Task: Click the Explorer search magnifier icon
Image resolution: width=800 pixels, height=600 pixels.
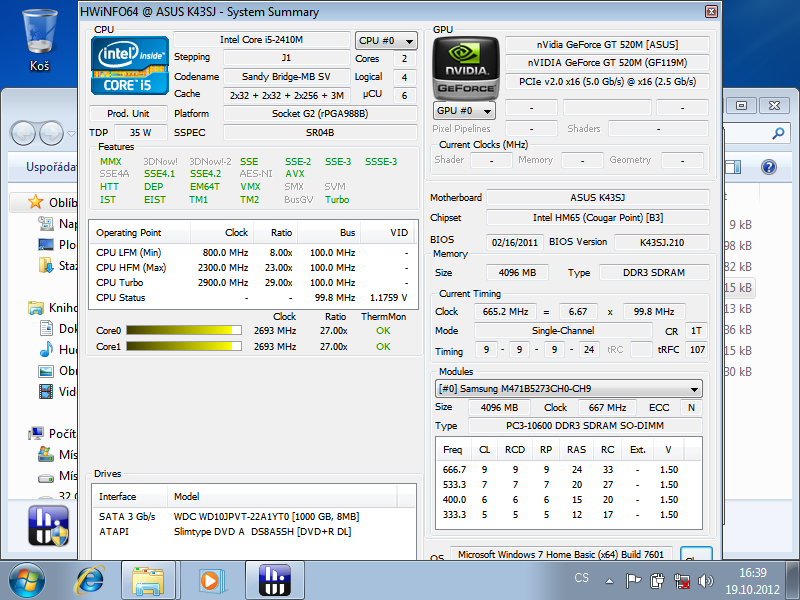Action: click(778, 134)
